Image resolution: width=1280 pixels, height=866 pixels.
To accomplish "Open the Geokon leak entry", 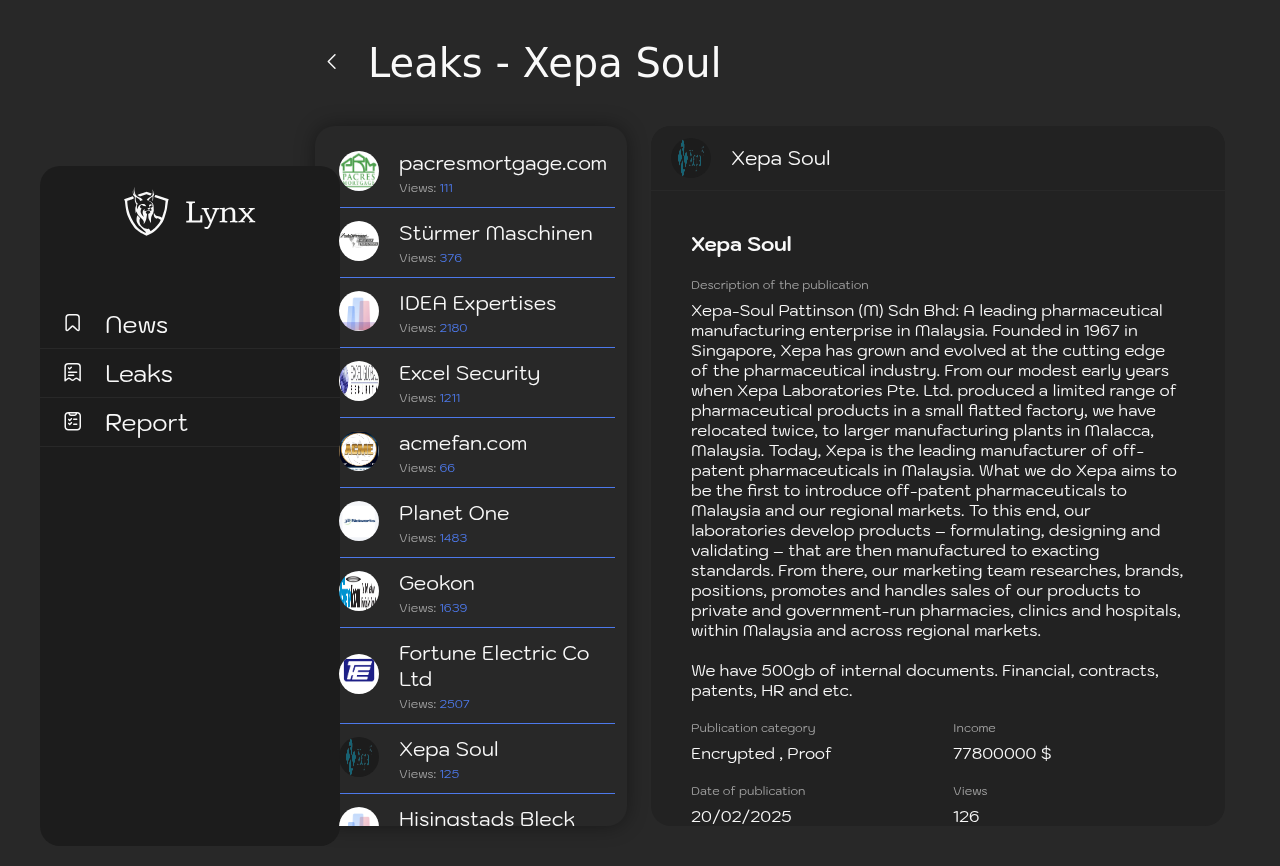I will [x=477, y=592].
